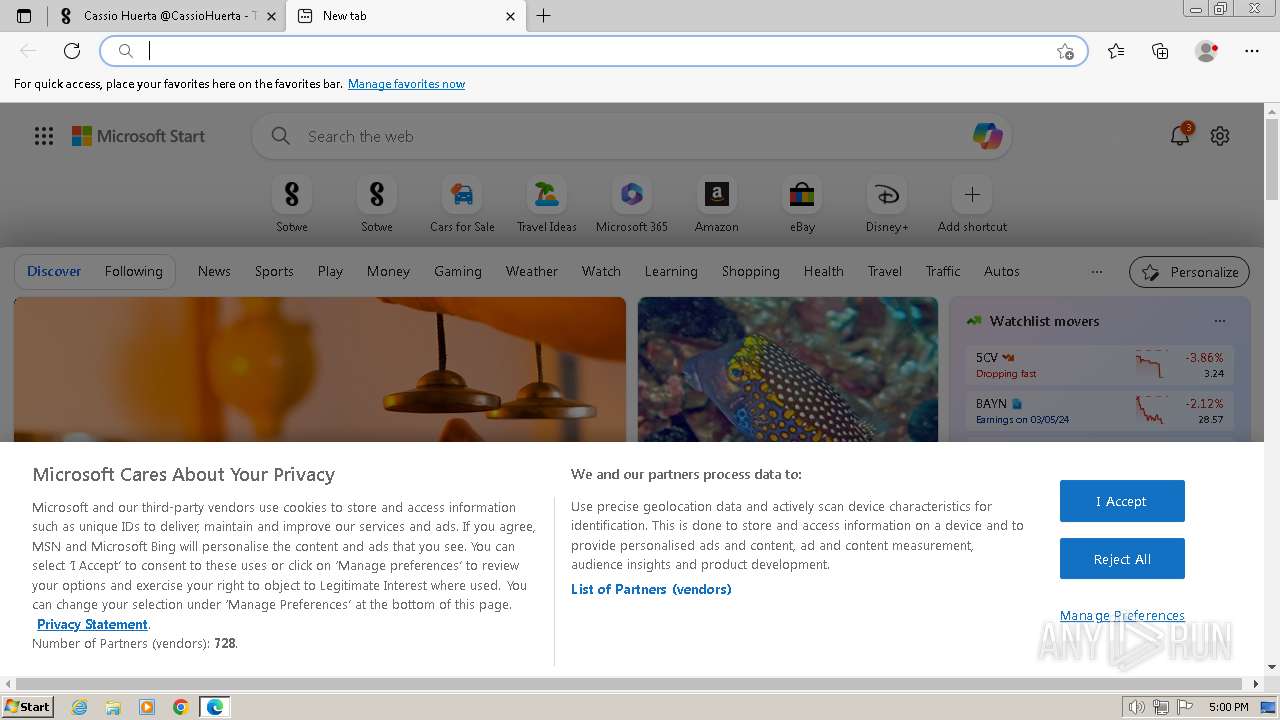Open the Favorites panel
Viewport: 1280px width, 720px height.
point(1116,51)
